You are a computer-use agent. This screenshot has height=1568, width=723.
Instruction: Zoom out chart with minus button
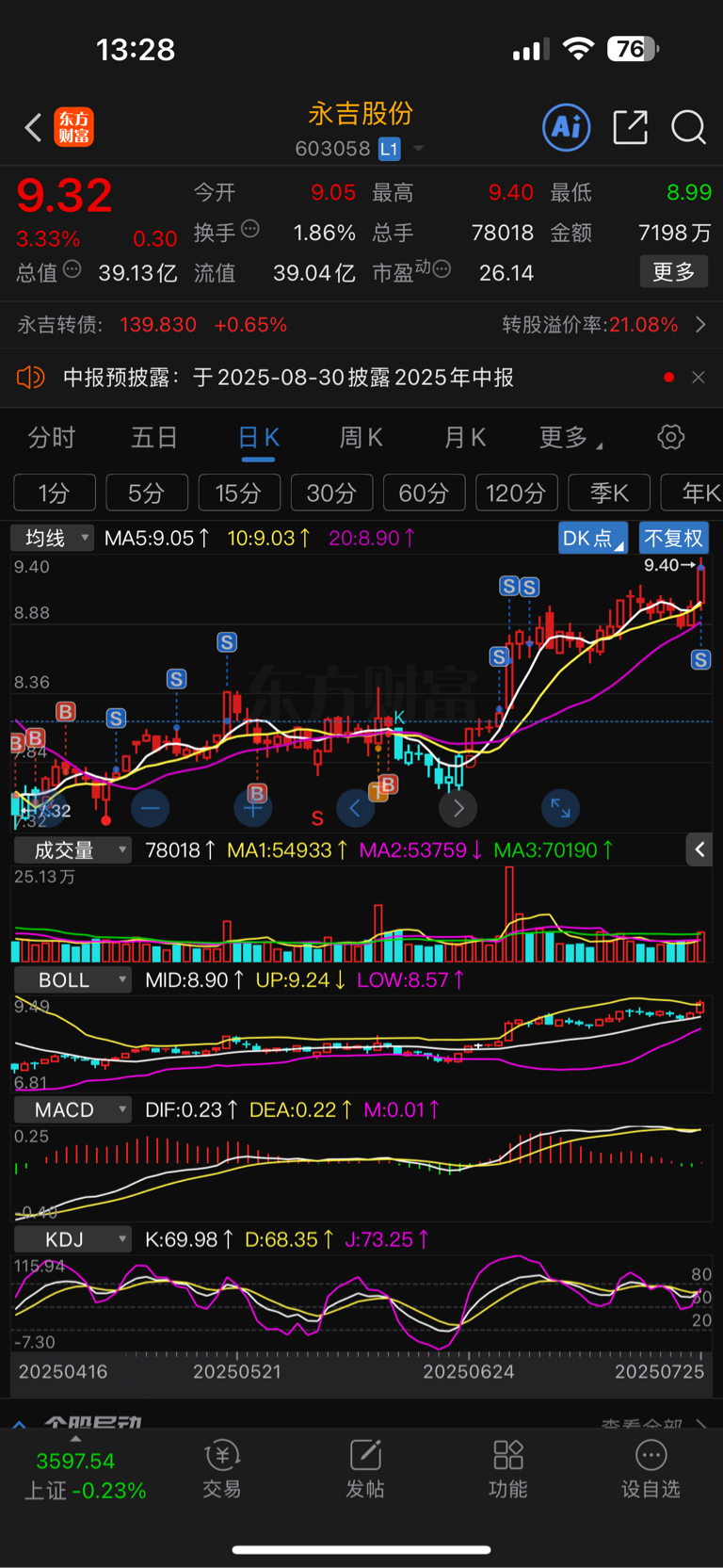point(151,807)
